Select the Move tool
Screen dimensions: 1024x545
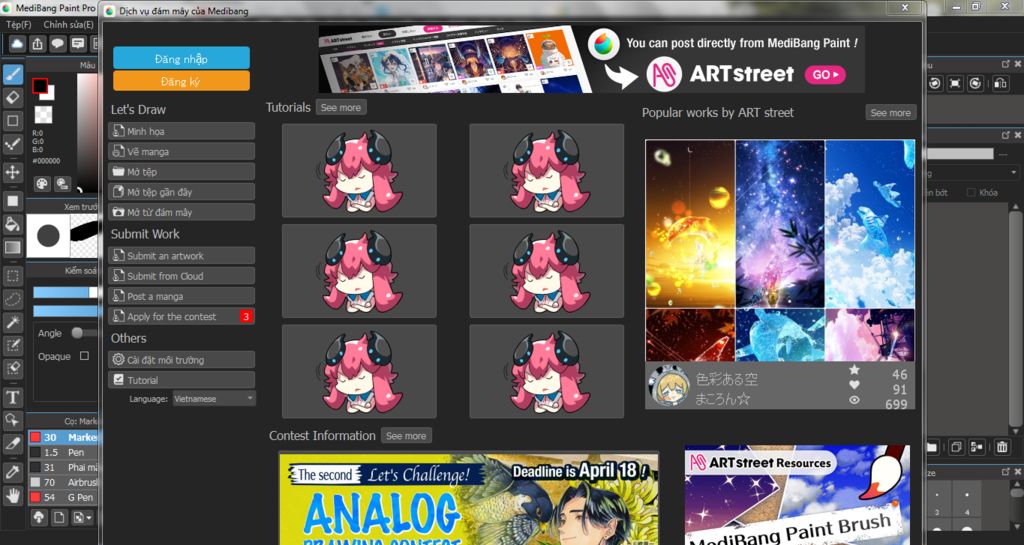[x=13, y=173]
